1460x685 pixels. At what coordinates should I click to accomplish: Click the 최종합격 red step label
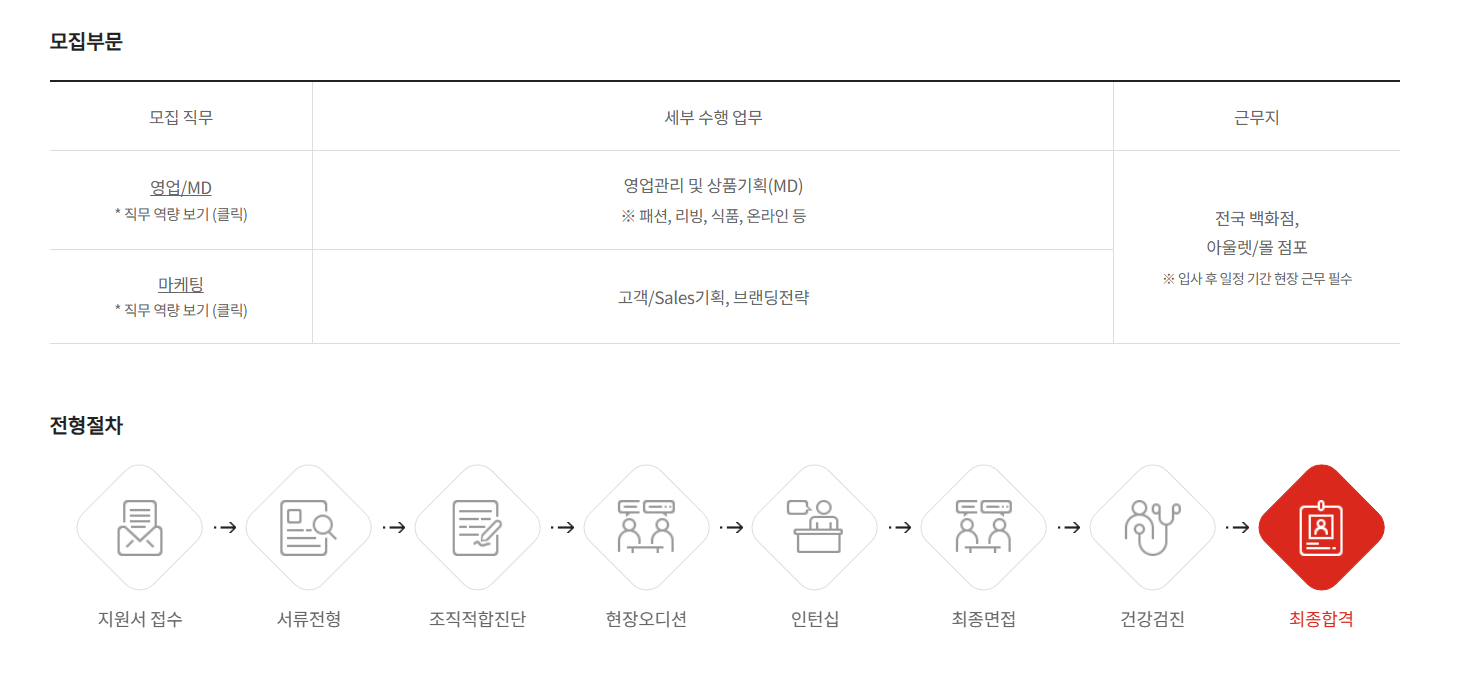point(1321,619)
